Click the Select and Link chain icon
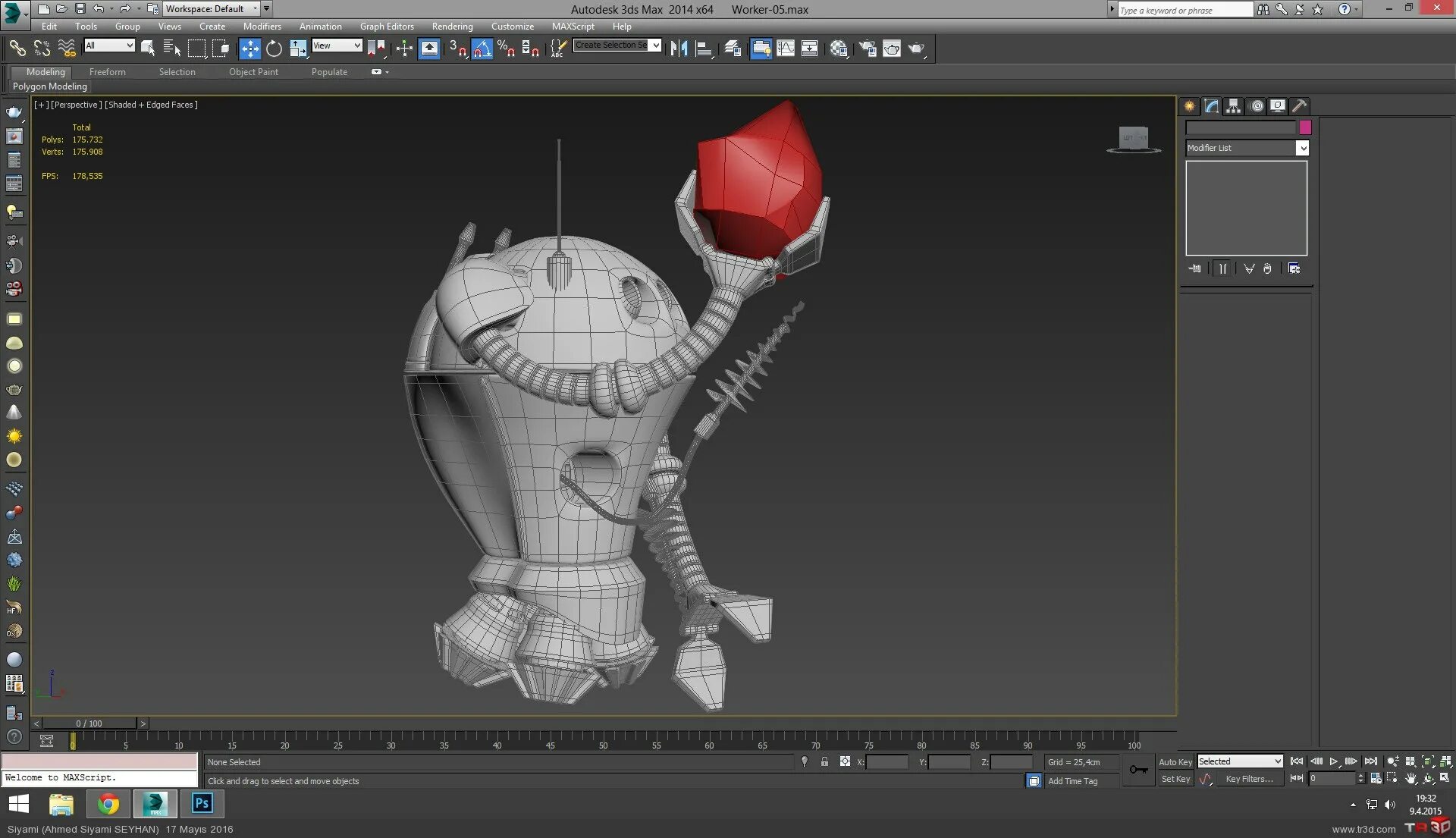The width and height of the screenshot is (1456, 838). [x=17, y=49]
